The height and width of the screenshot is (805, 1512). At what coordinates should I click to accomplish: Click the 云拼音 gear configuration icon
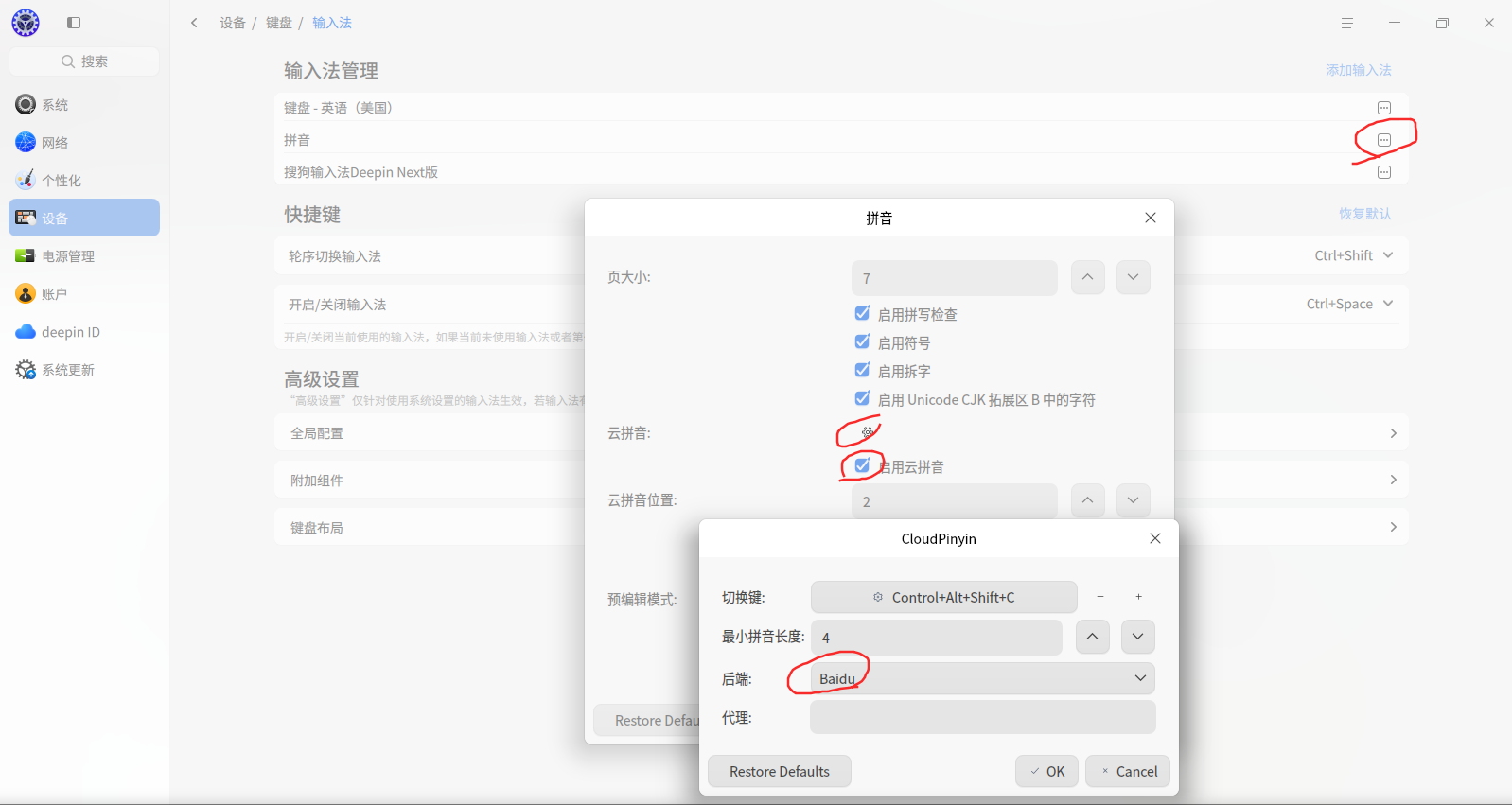[x=867, y=432]
